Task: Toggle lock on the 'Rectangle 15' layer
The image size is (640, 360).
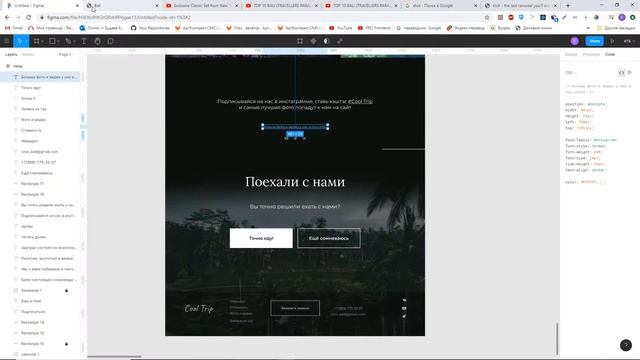Action: click(67, 344)
